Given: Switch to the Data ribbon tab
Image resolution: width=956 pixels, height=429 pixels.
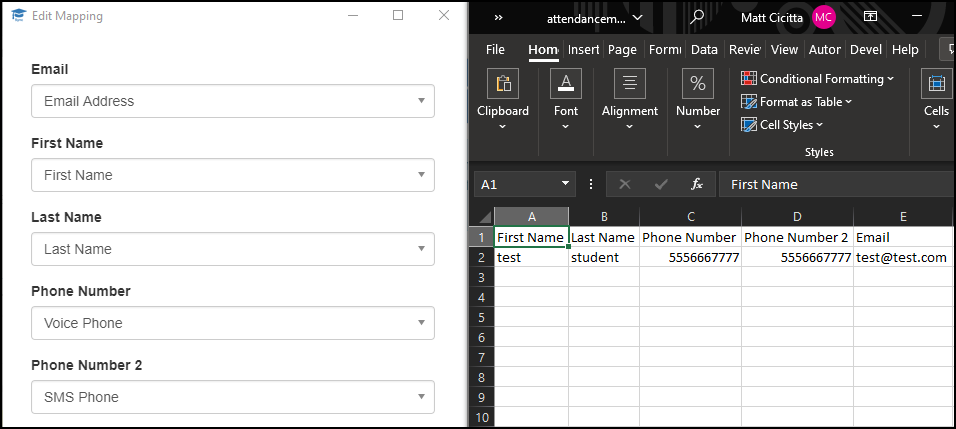Looking at the screenshot, I should click(704, 50).
